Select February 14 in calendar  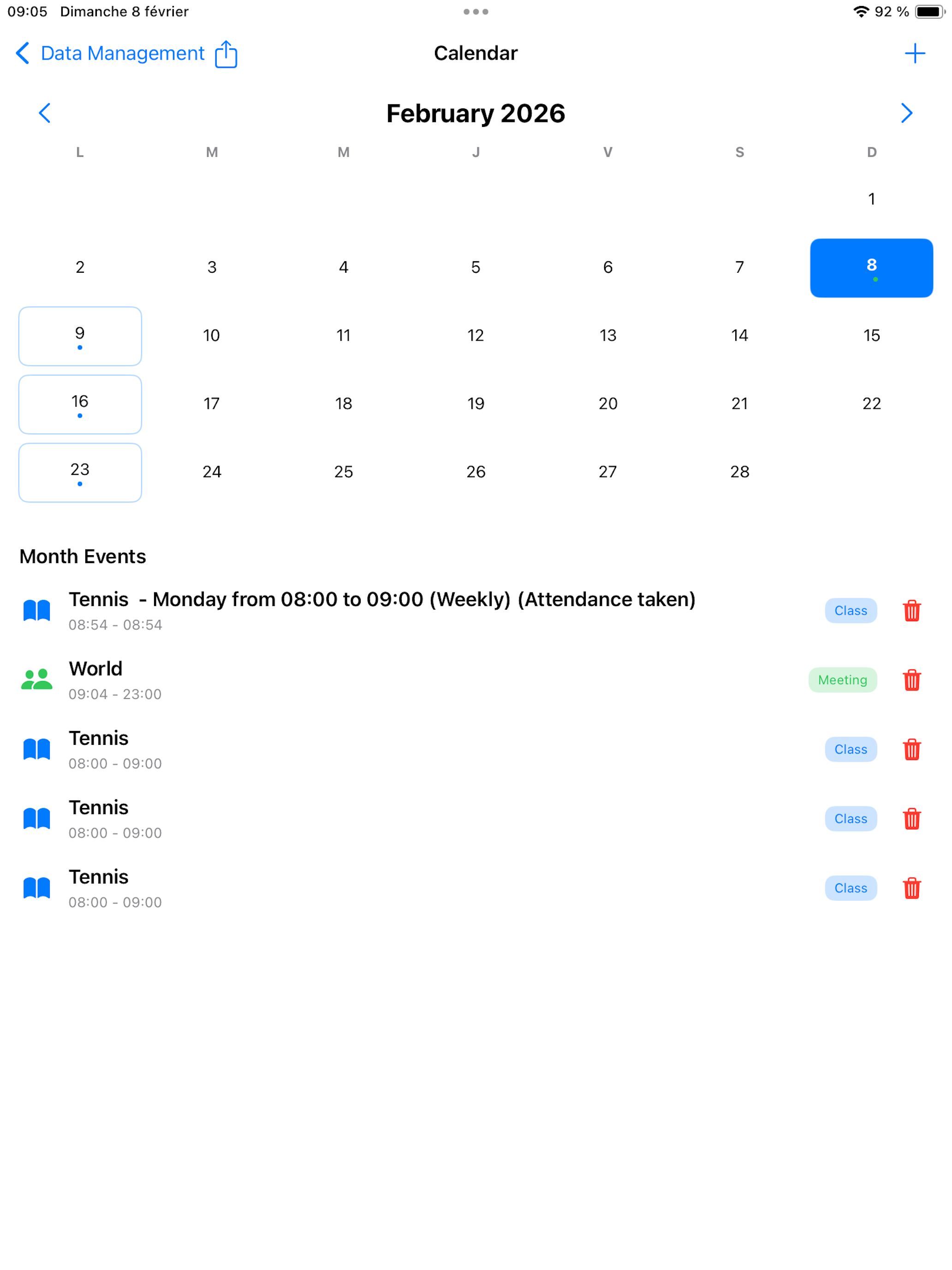coord(740,336)
